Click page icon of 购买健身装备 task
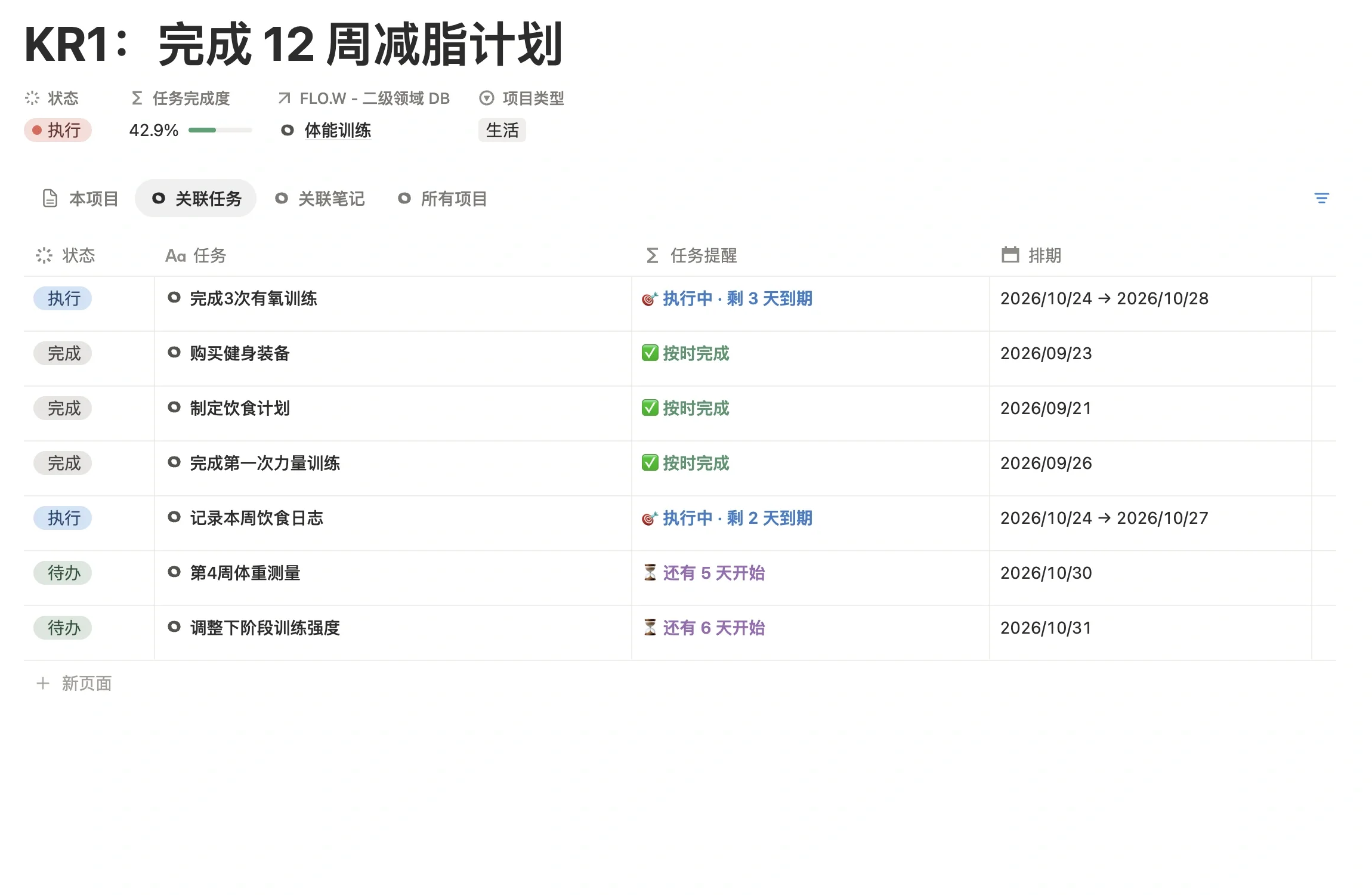Image resolution: width=1372 pixels, height=895 pixels. pyautogui.click(x=174, y=352)
